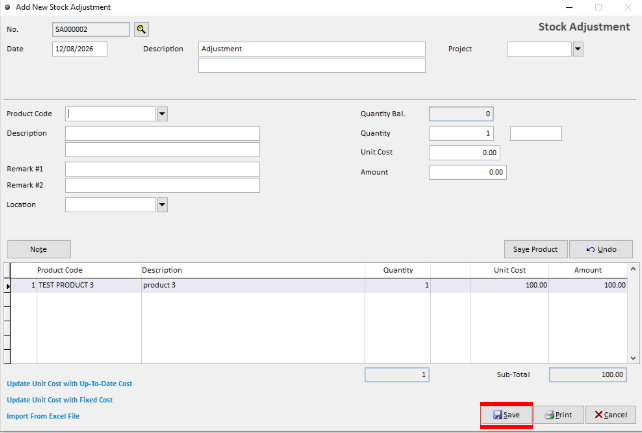Screen dimensions: 642x433
Task: Focus the stock adjustment No. field SA000002
Action: pos(91,29)
